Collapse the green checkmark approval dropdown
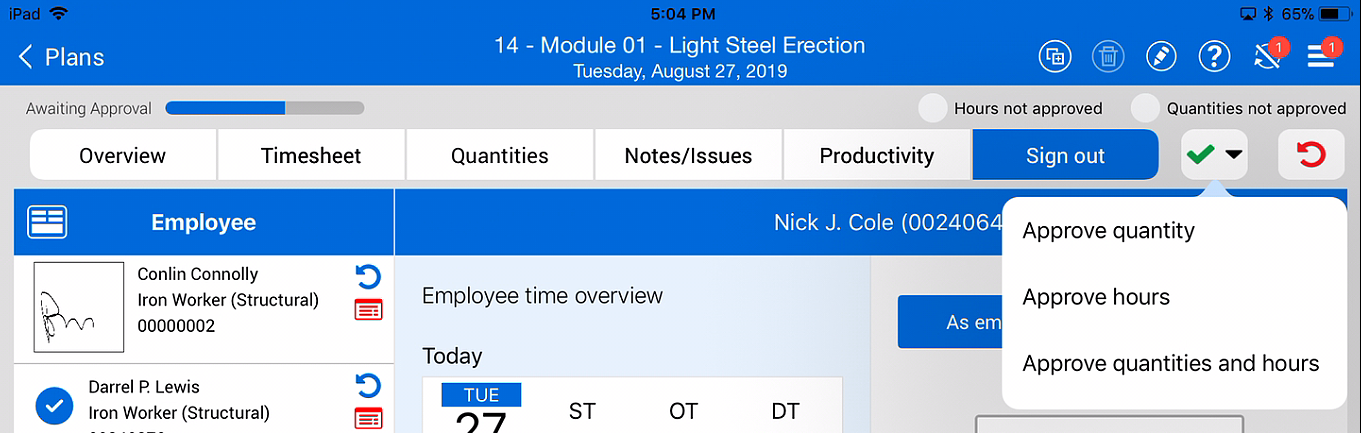 [1214, 155]
